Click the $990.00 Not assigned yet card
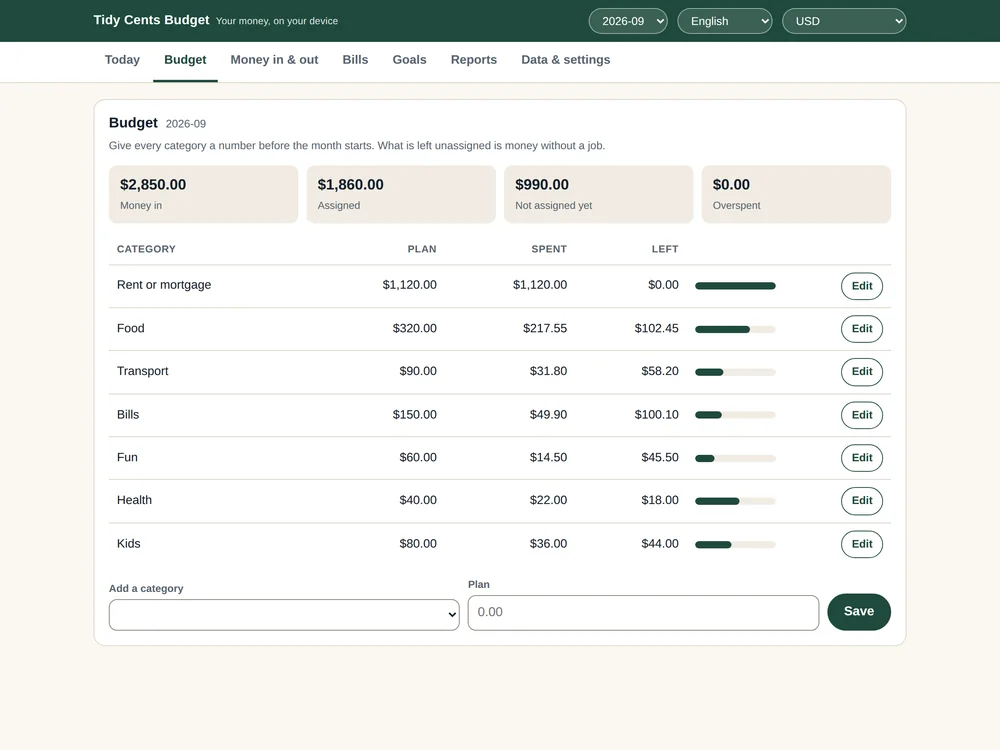This screenshot has height=750, width=1000. (598, 195)
